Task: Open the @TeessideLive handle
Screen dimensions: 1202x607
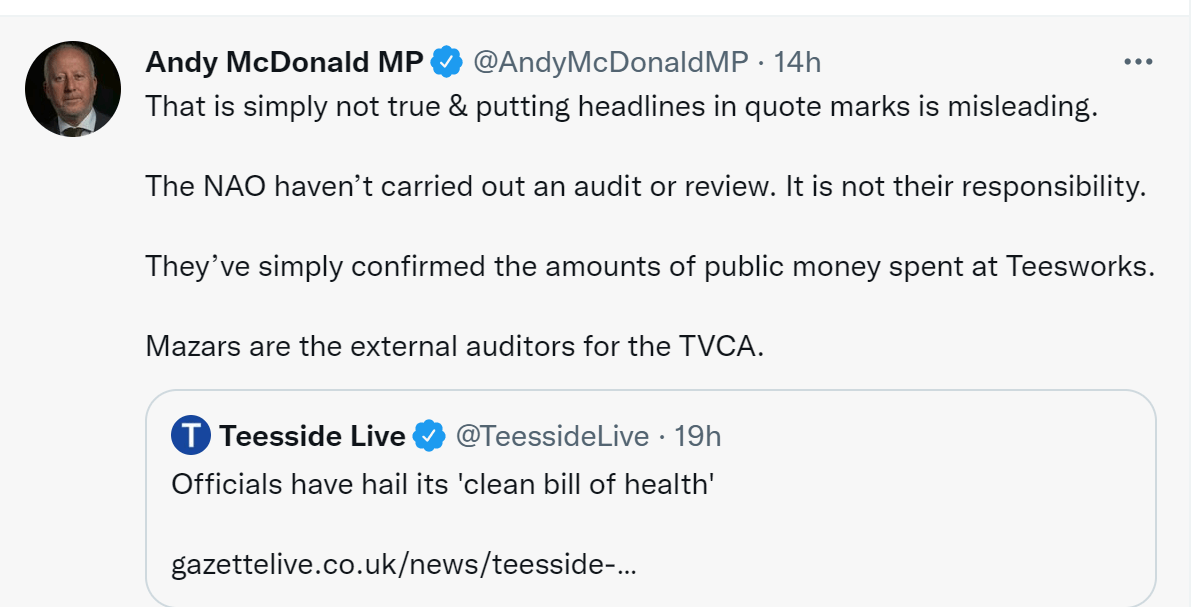Action: pos(552,437)
